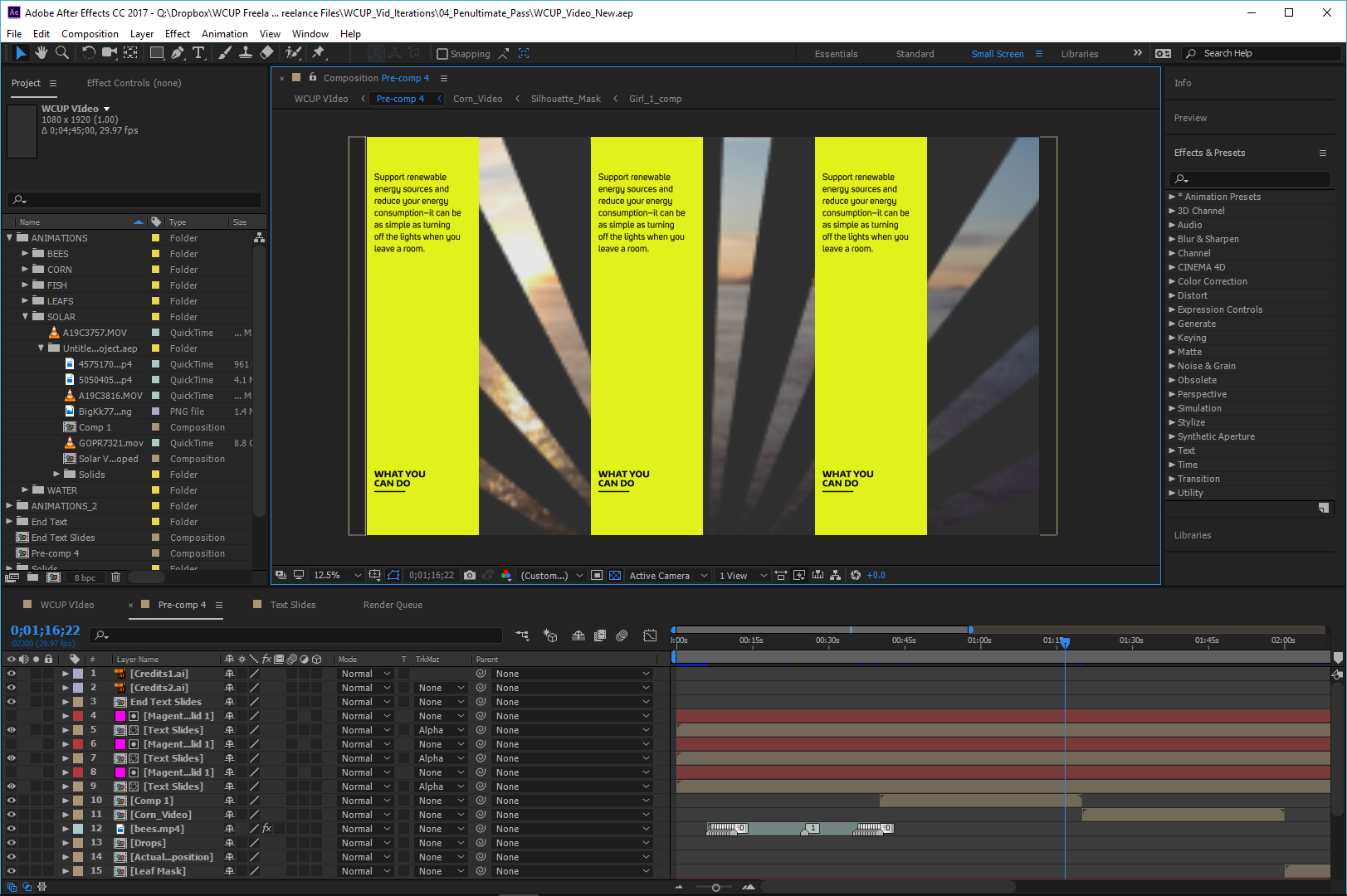Expand the BEES folder

(x=25, y=254)
